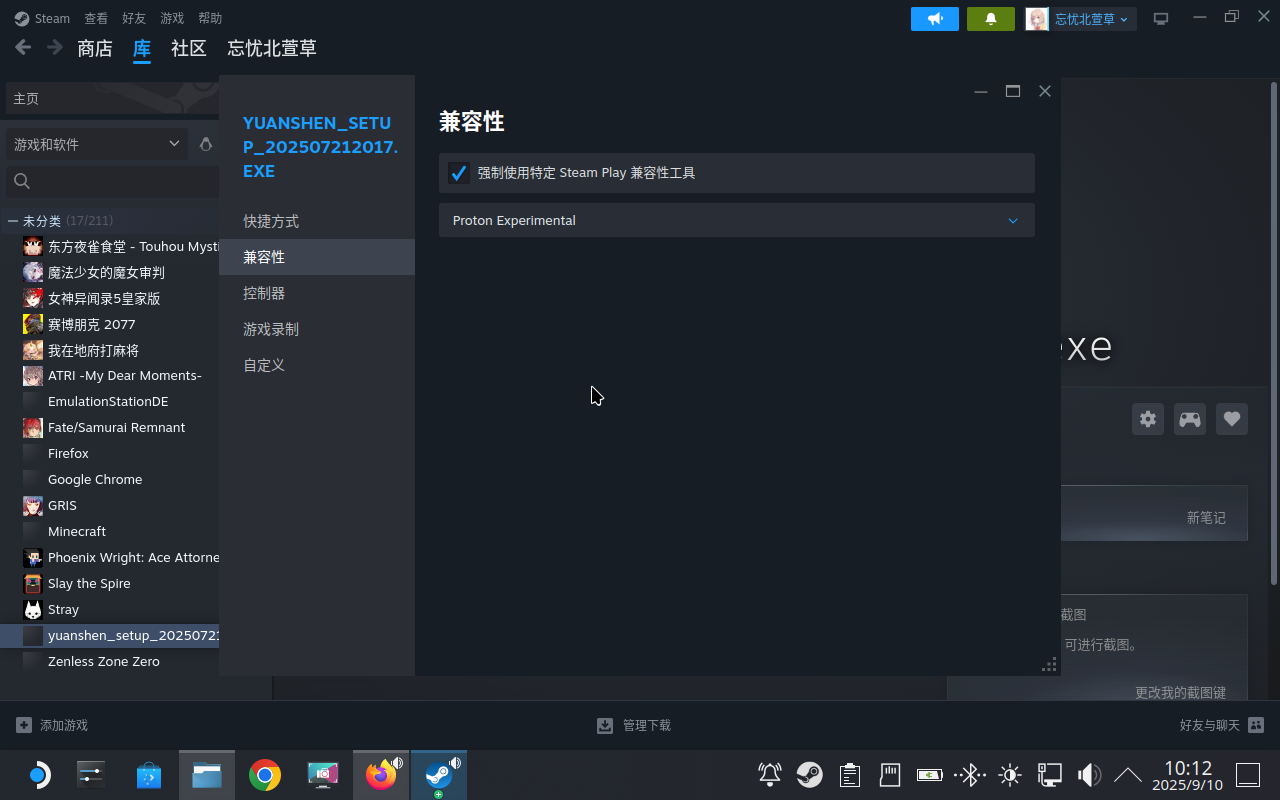Open the 游戏录制 tab
This screenshot has width=1280, height=800.
click(x=317, y=329)
